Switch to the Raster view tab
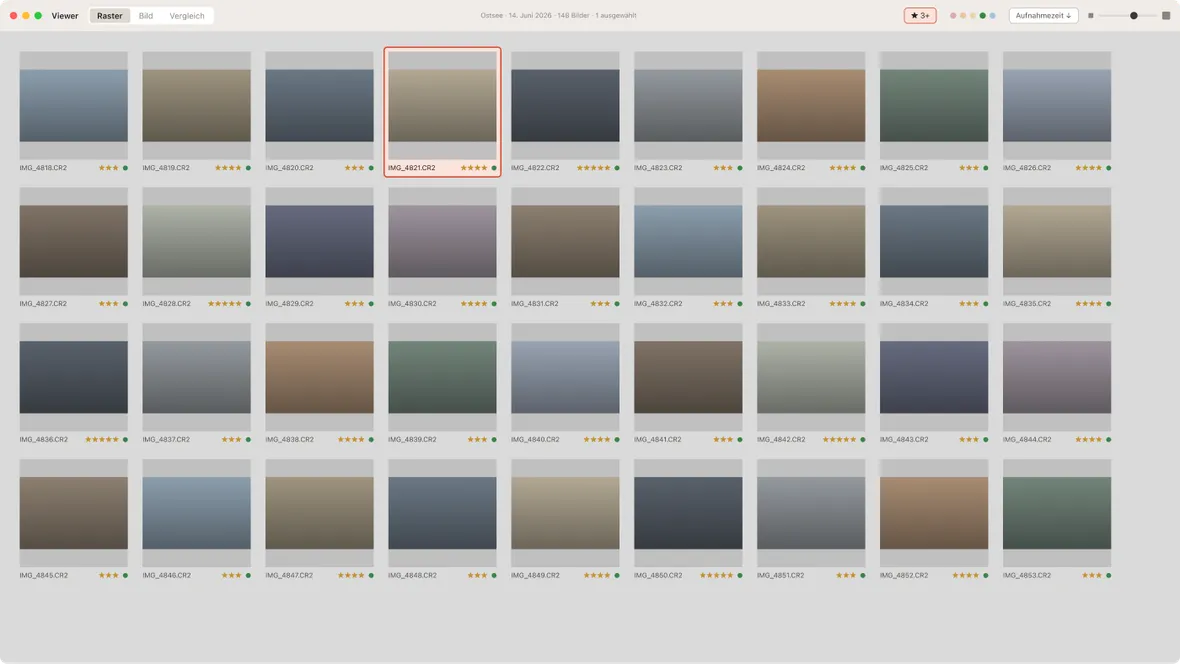The image size is (1180, 664). [x=110, y=16]
